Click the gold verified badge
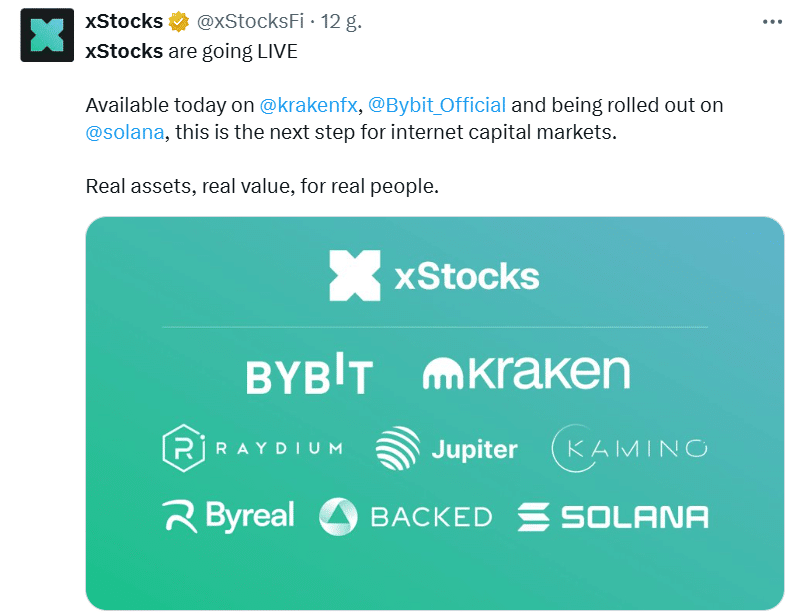Screen dimensions: 802x615 tap(179, 22)
